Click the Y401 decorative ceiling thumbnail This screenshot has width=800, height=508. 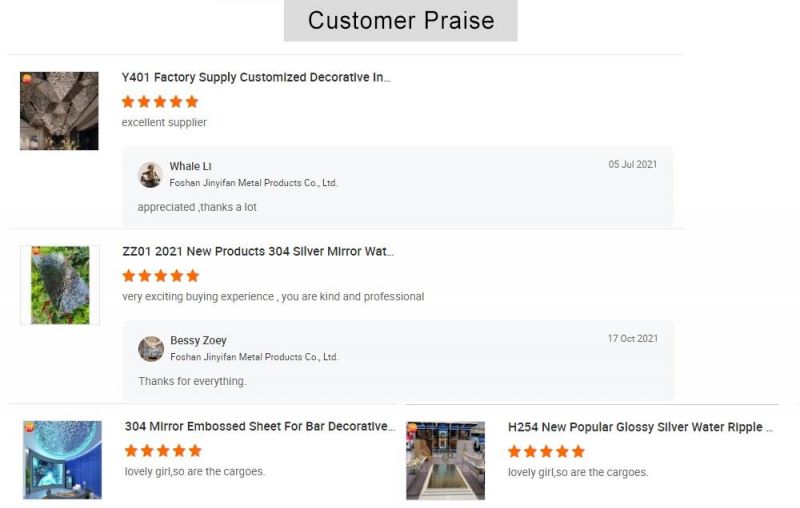click(59, 111)
